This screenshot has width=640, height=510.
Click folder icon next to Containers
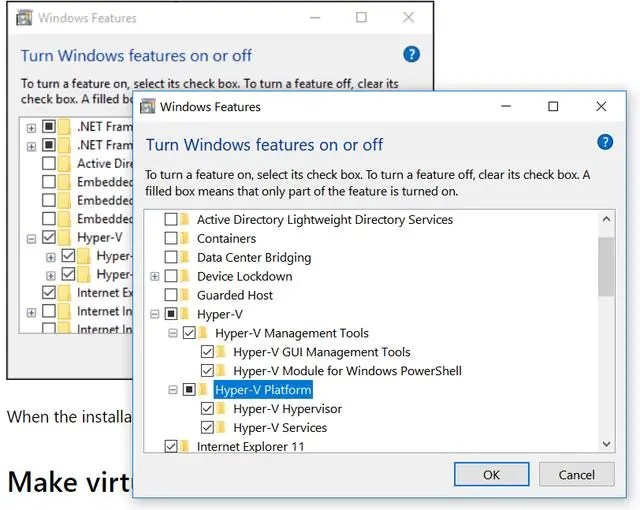(185, 238)
